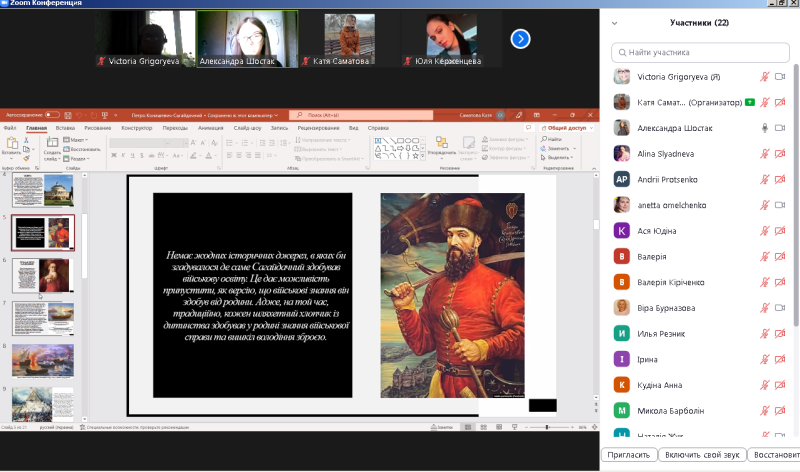Screen dimensions: 800x472
Task: Click the Slide Show icon in status bar
Action: coord(514,427)
